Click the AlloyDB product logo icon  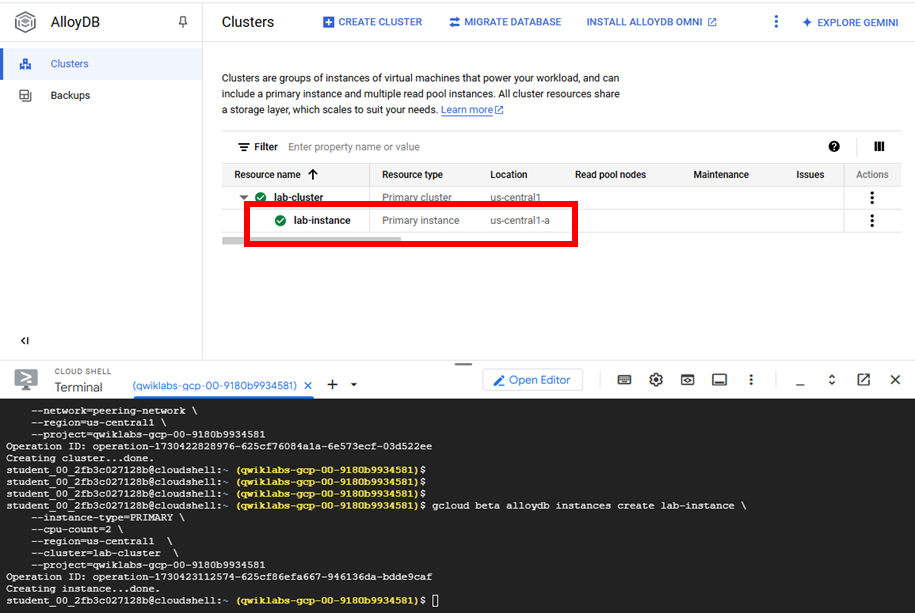(x=25, y=22)
